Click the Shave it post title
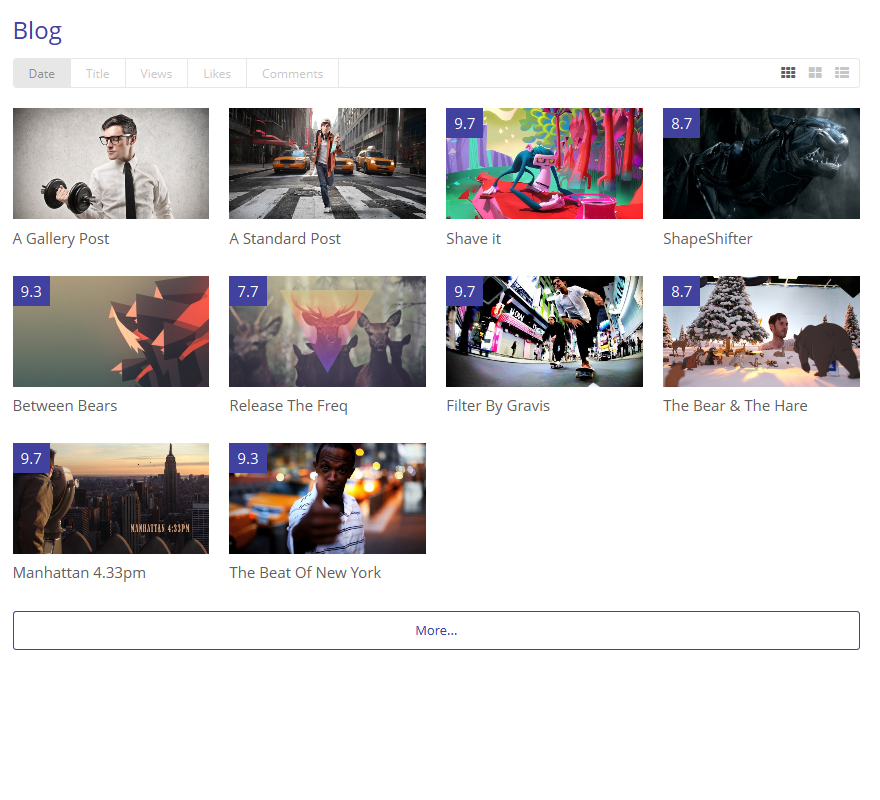The width and height of the screenshot is (880, 800). click(474, 239)
